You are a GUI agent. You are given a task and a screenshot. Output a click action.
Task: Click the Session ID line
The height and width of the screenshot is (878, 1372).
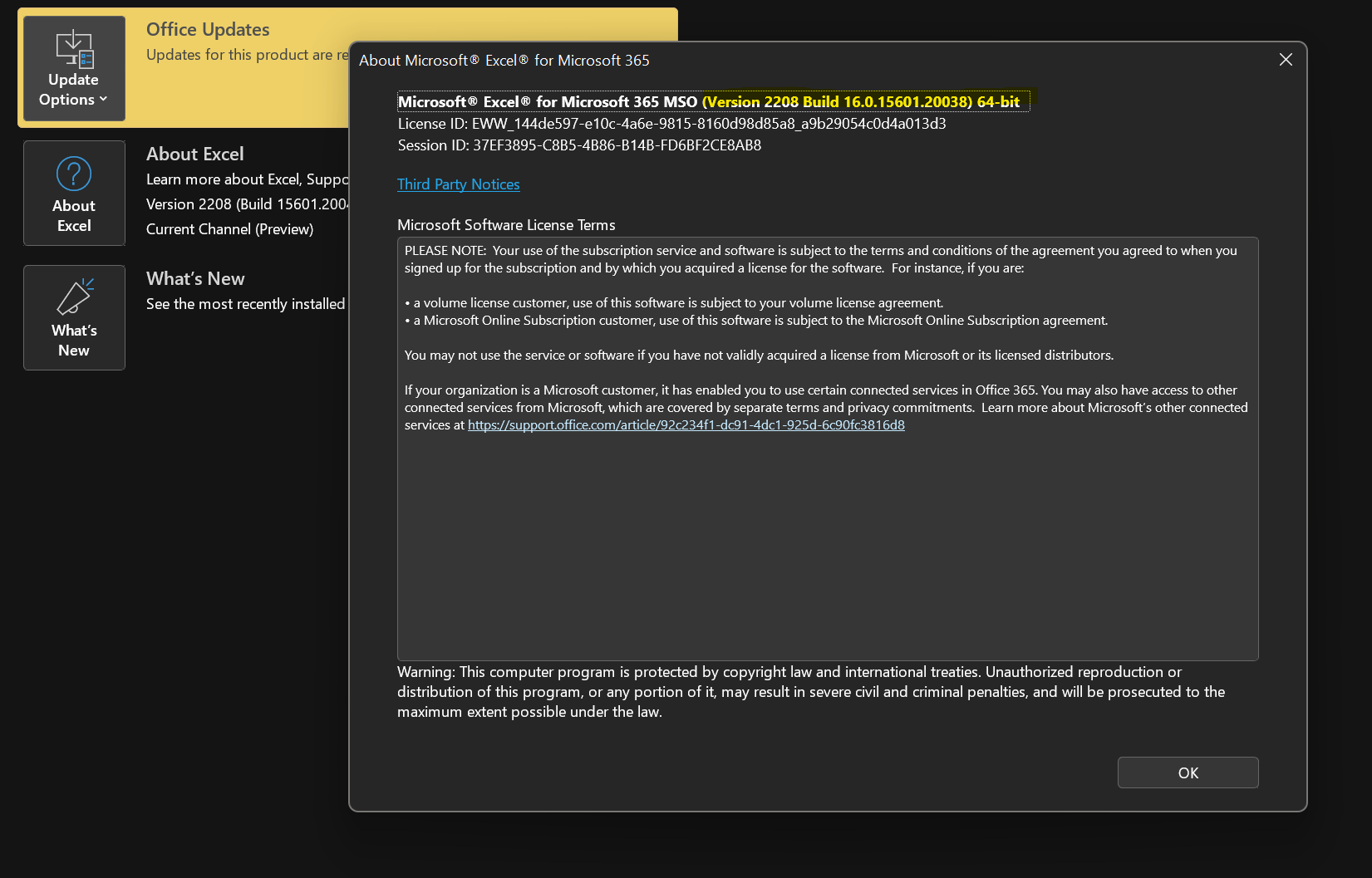[579, 145]
